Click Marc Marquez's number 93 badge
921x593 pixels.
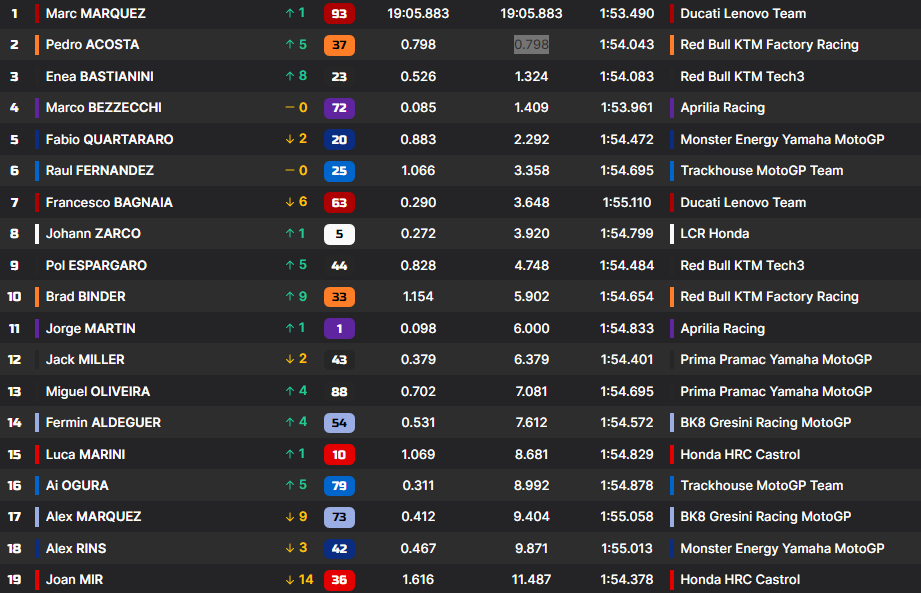pos(339,14)
